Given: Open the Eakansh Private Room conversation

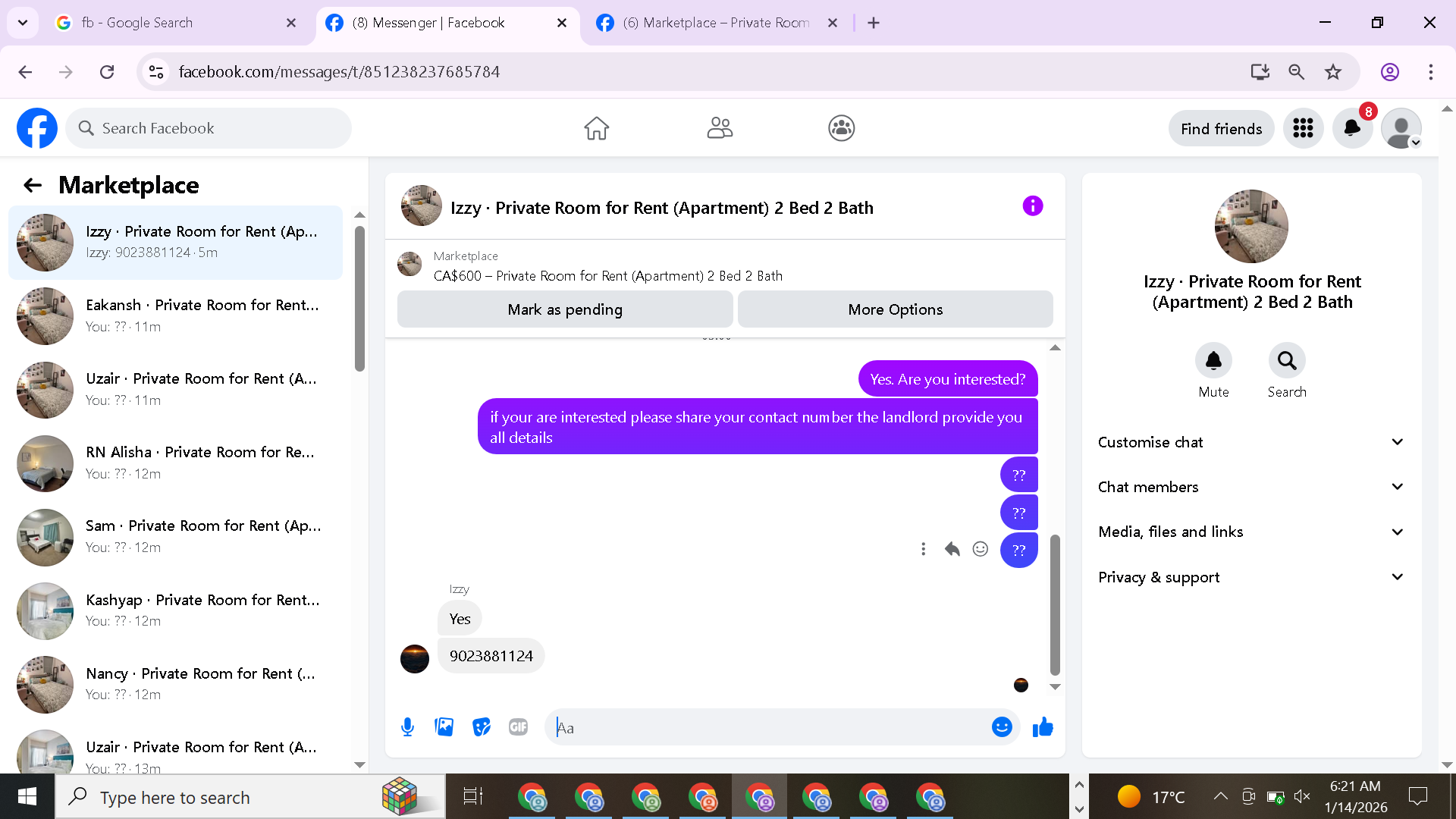Looking at the screenshot, I should [x=176, y=315].
